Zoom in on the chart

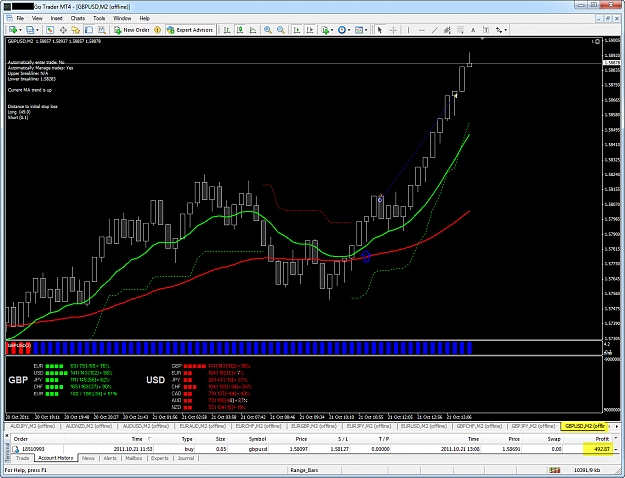pos(268,30)
